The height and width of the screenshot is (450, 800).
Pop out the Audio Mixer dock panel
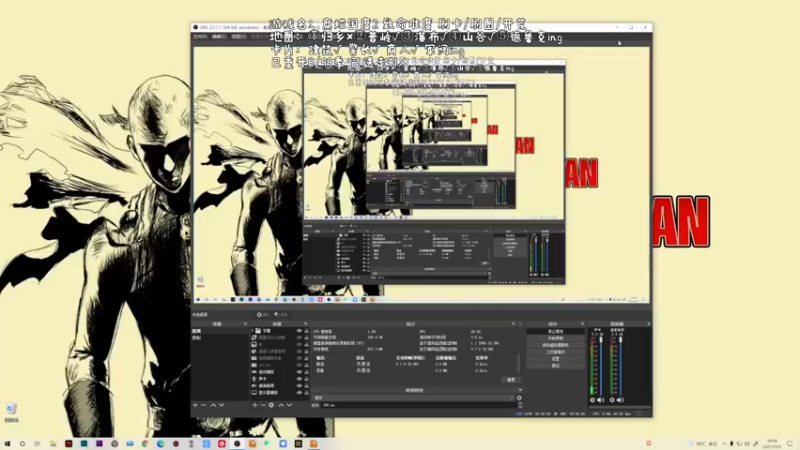[x=648, y=324]
